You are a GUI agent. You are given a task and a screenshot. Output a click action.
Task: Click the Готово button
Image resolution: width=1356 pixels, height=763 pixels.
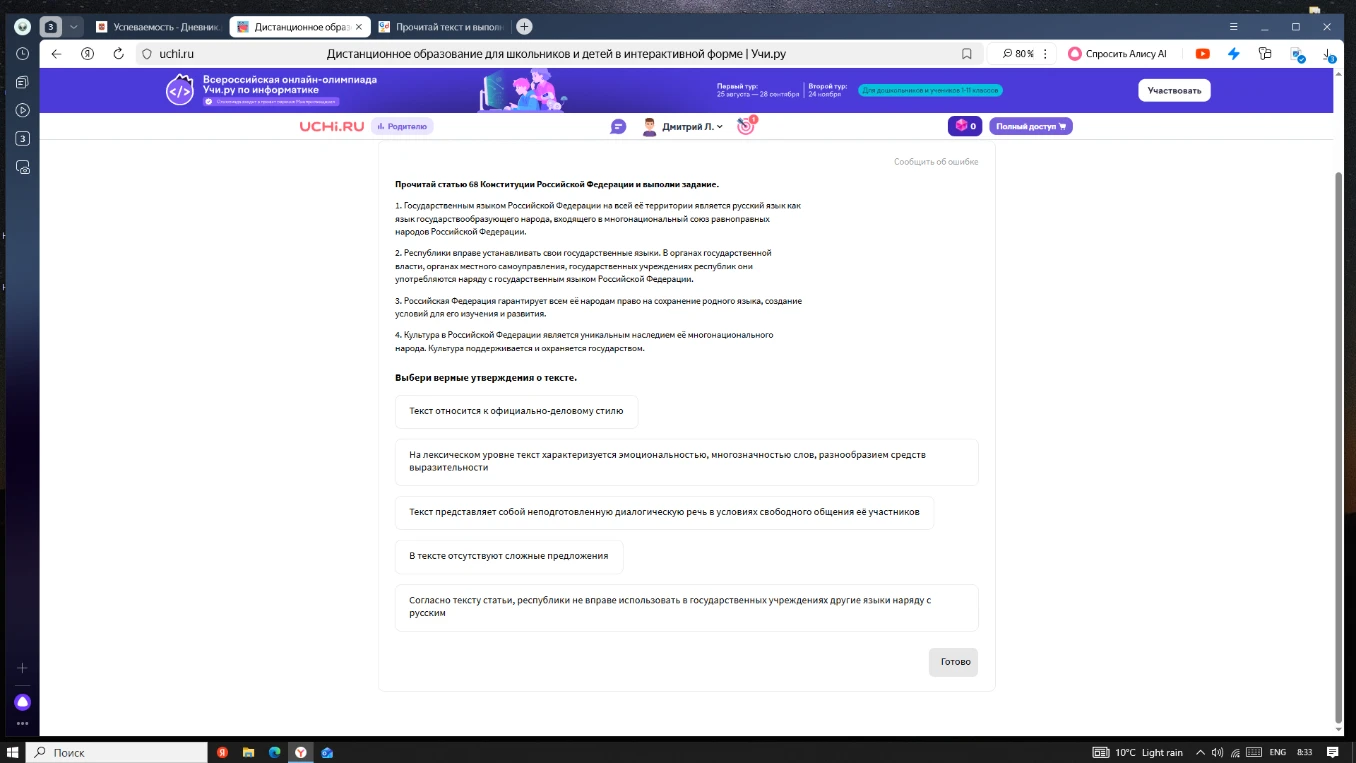click(x=953, y=662)
